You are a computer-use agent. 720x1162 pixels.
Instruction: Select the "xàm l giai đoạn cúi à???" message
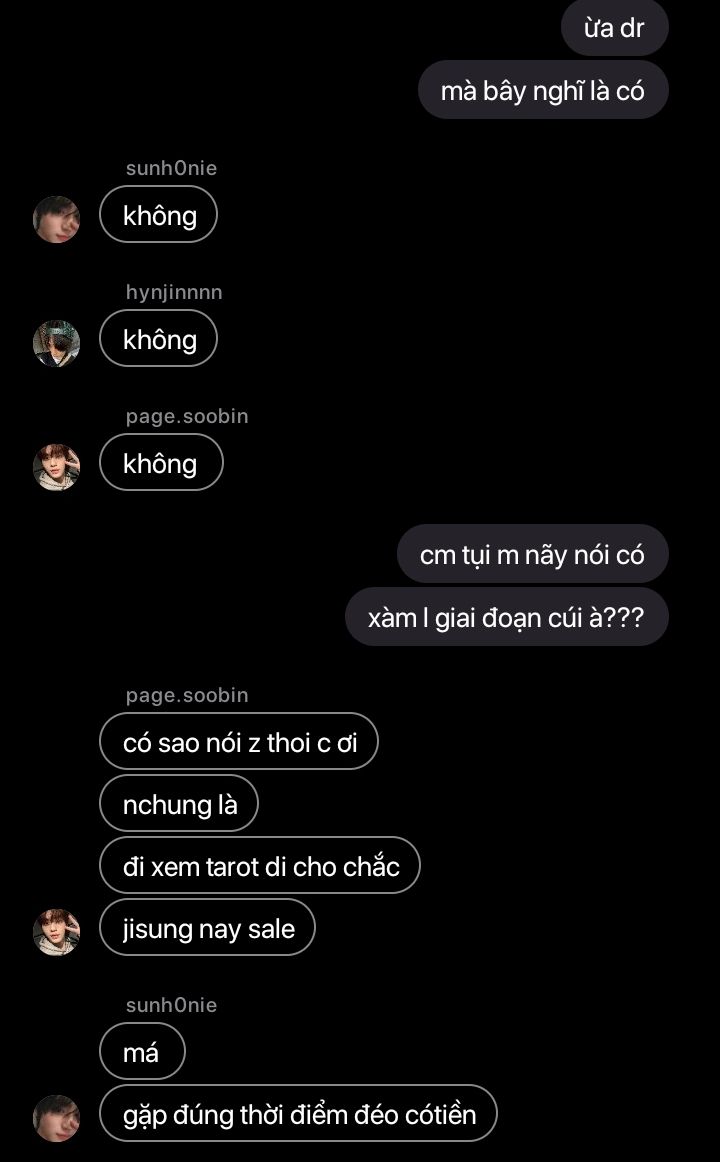(507, 617)
